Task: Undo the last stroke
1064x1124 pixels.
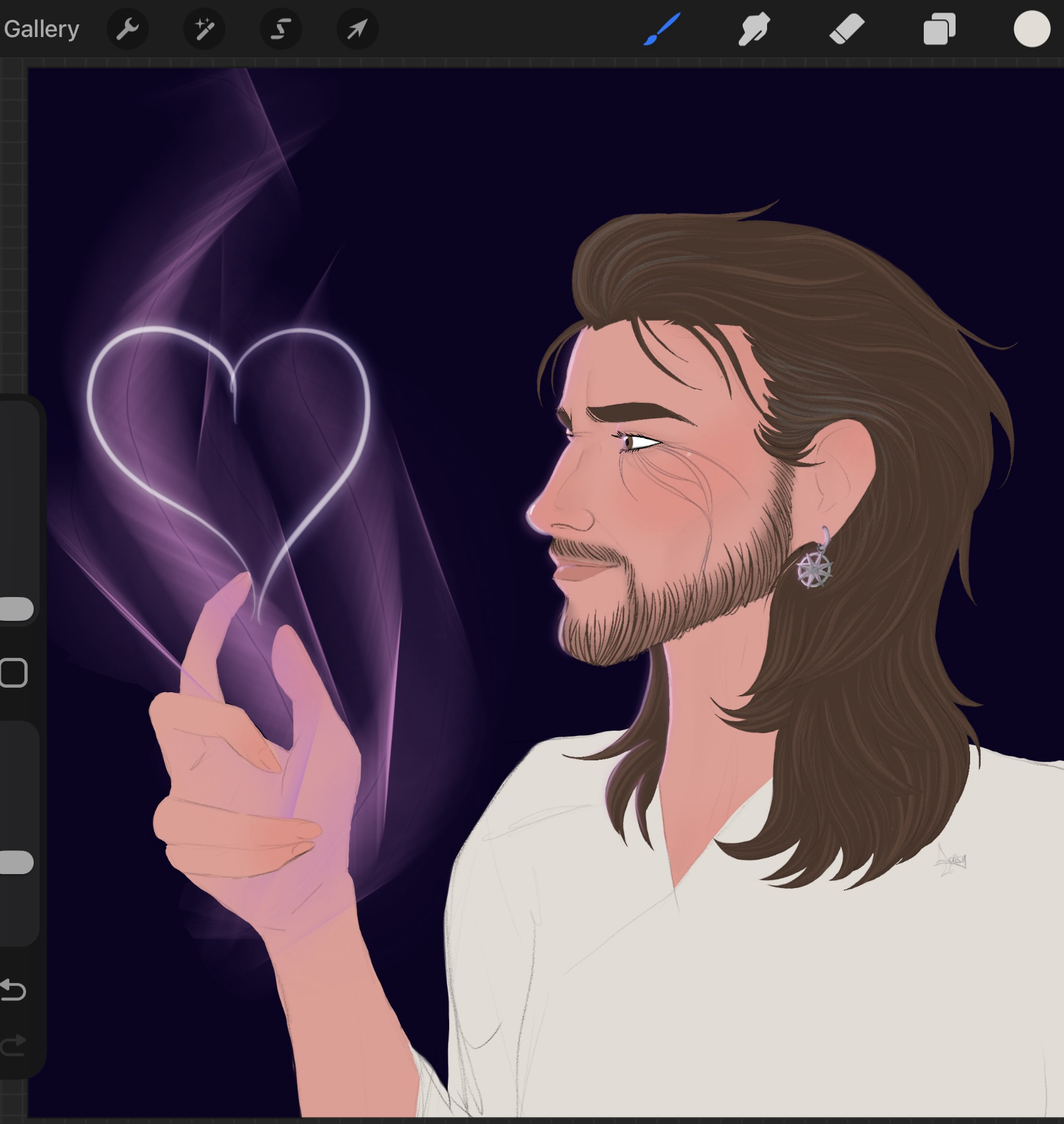Action: (x=13, y=990)
